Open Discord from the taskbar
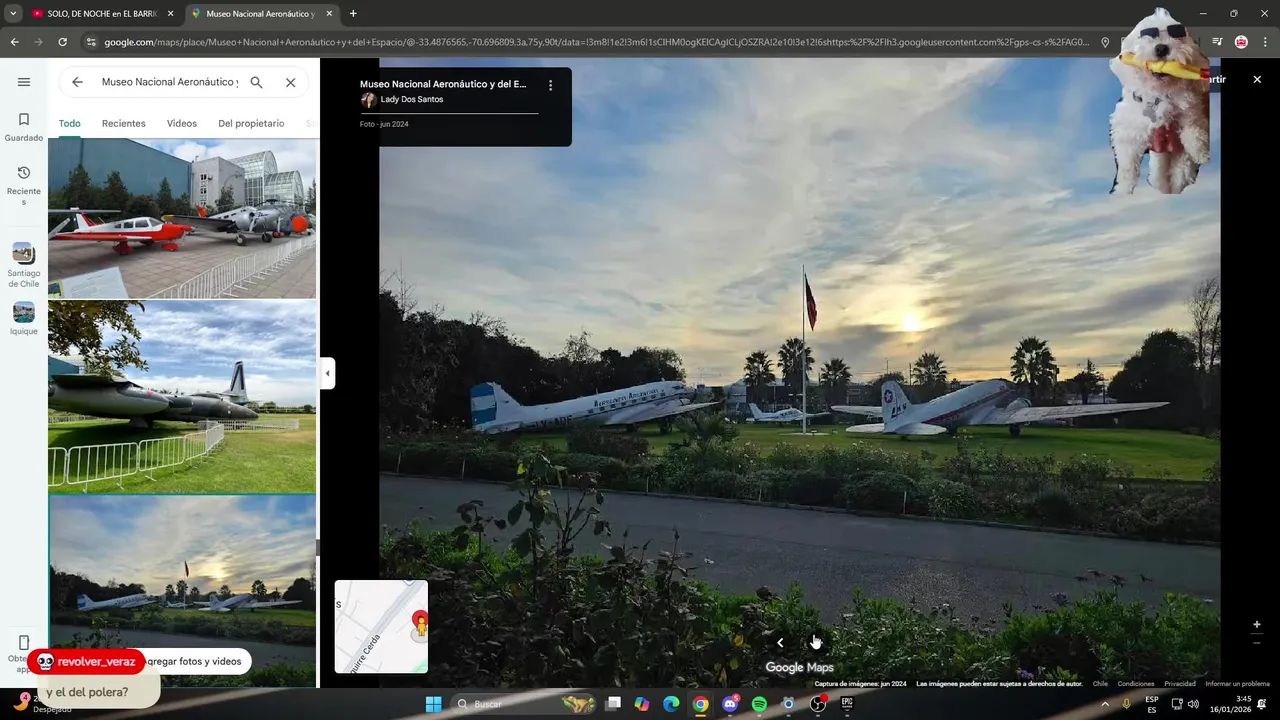 [730, 704]
